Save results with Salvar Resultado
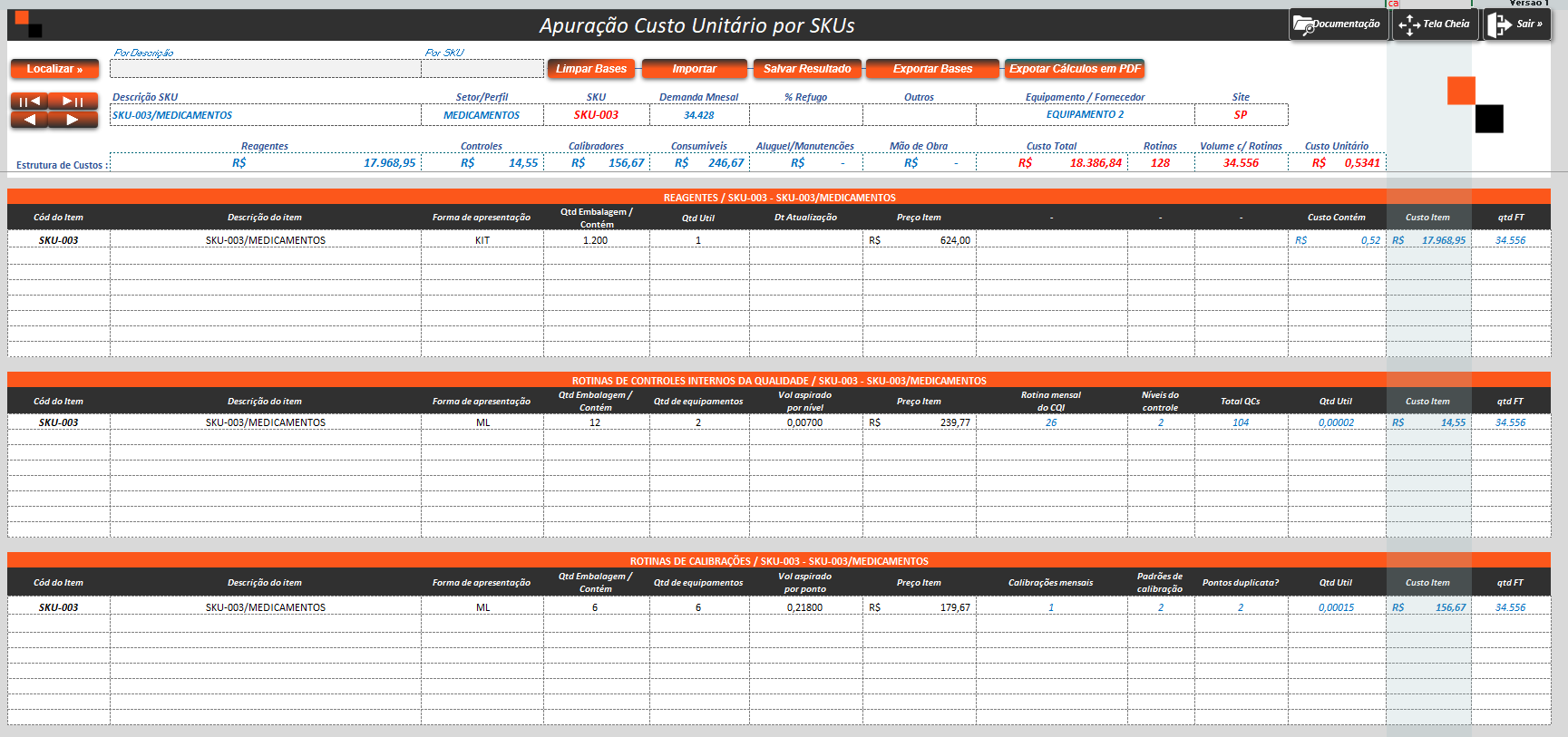Viewport: 1568px width, 737px height. click(x=807, y=69)
